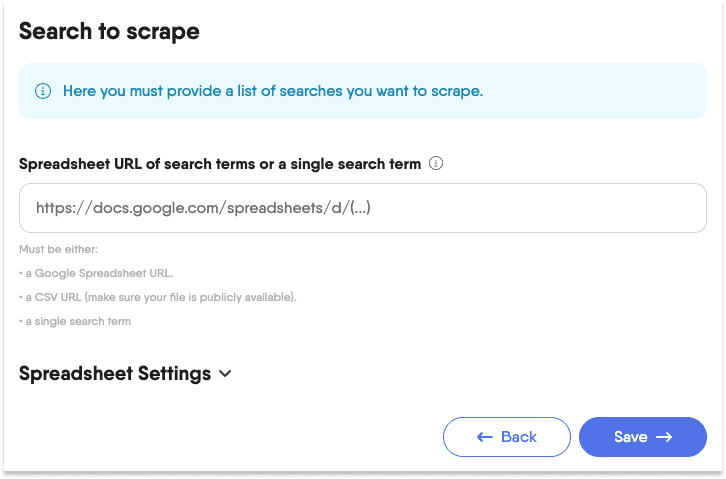Click the 'a Google Spreadsheet URL.' hint line
The width and height of the screenshot is (726, 479).
click(x=96, y=274)
